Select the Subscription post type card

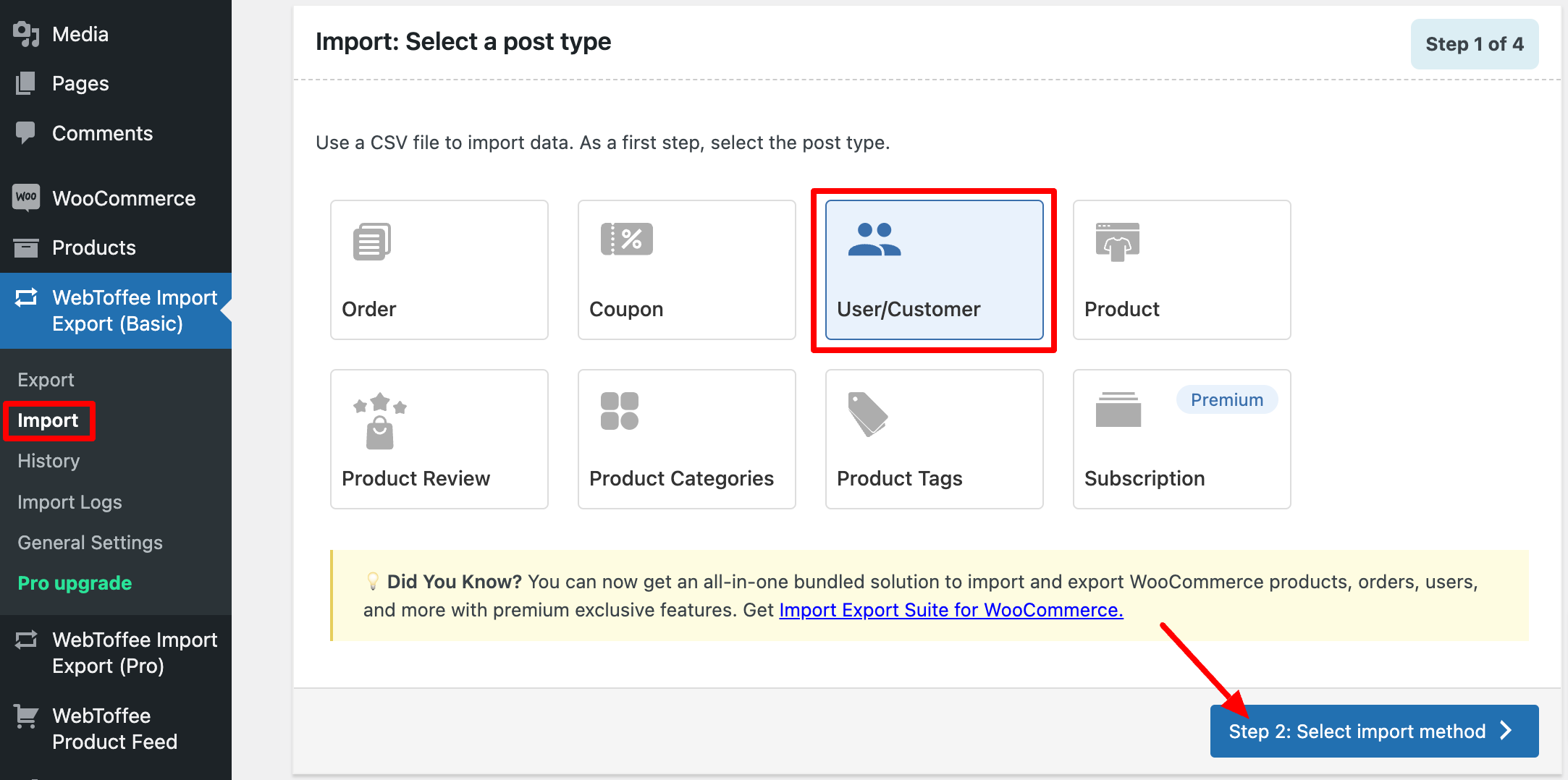point(1182,439)
